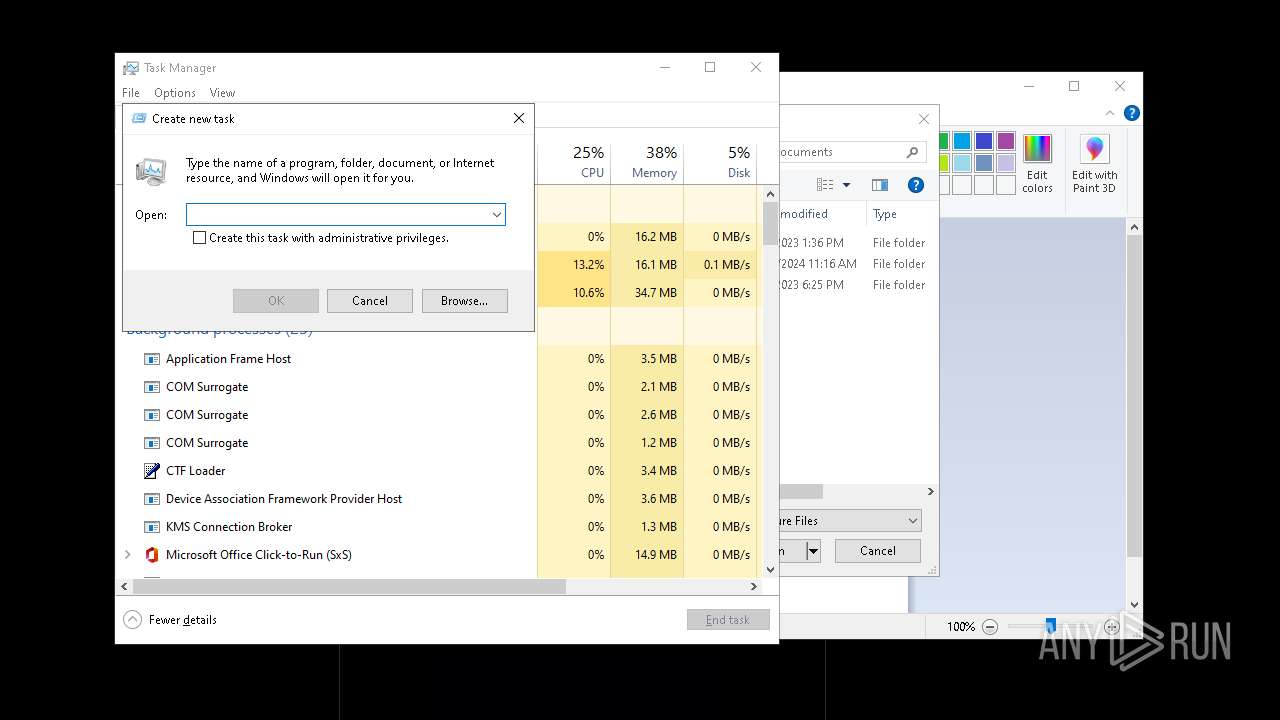Image resolution: width=1280 pixels, height=720 pixels.
Task: Open the File menu in Task Manager
Action: tap(131, 93)
